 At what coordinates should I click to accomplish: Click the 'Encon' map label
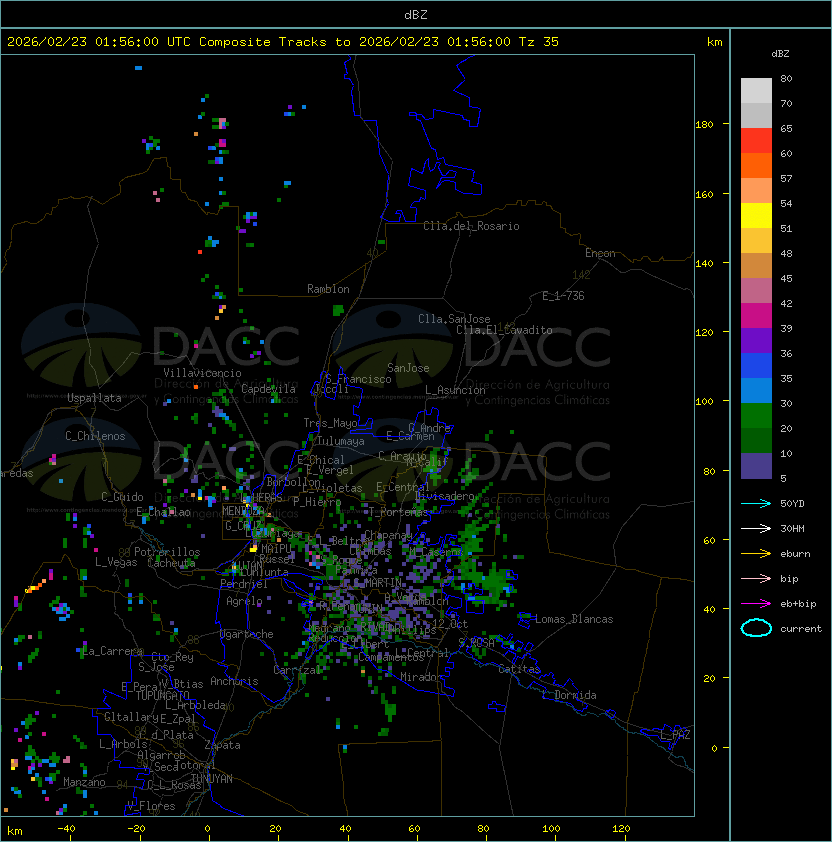coord(600,253)
